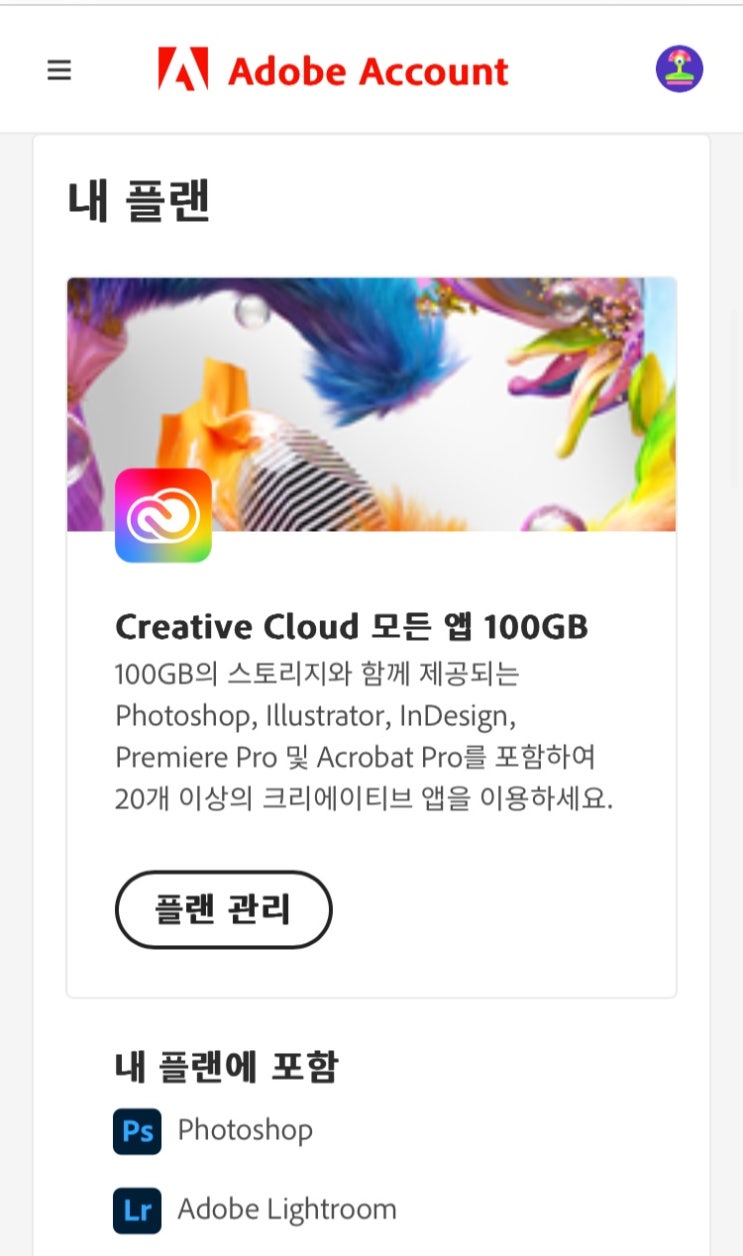Open the hamburger navigation menu

click(x=59, y=70)
